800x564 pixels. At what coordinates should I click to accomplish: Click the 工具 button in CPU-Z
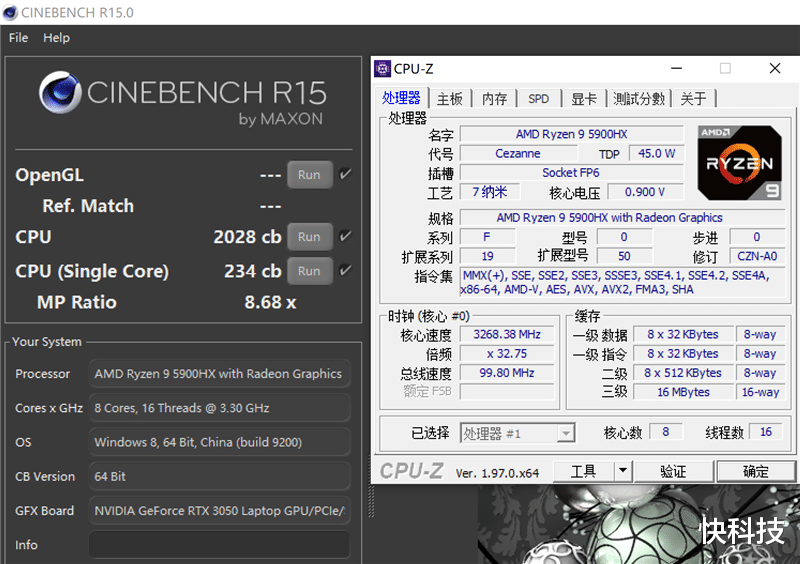point(584,471)
